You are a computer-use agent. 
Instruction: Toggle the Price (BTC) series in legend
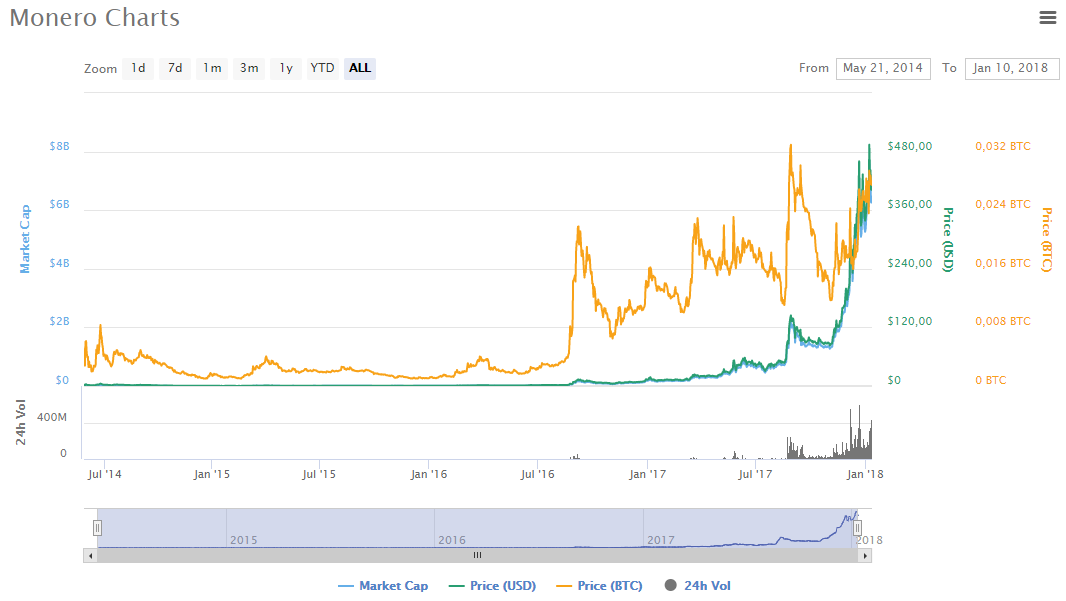pyautogui.click(x=600, y=585)
